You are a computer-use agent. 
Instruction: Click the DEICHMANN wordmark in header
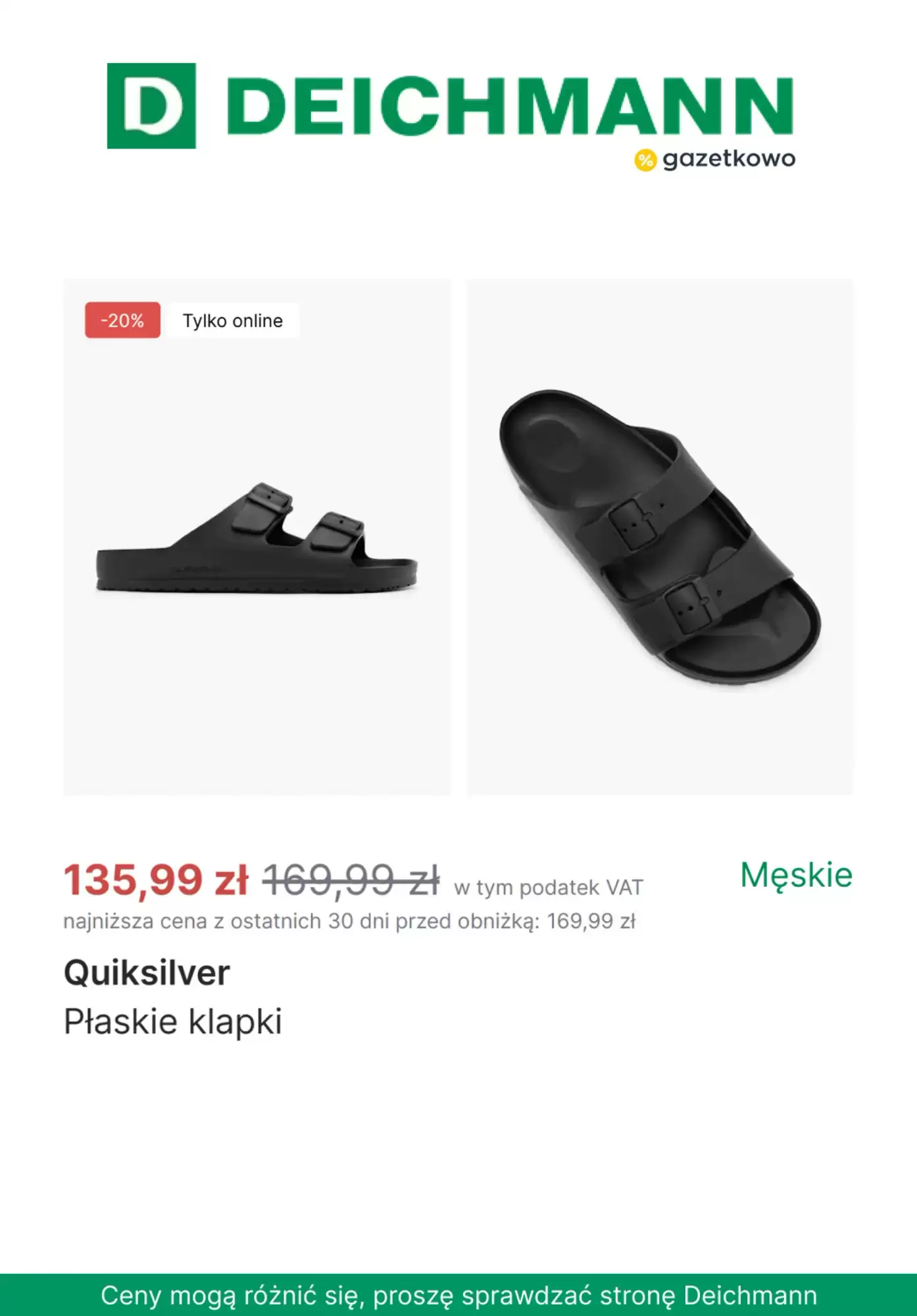tap(510, 106)
